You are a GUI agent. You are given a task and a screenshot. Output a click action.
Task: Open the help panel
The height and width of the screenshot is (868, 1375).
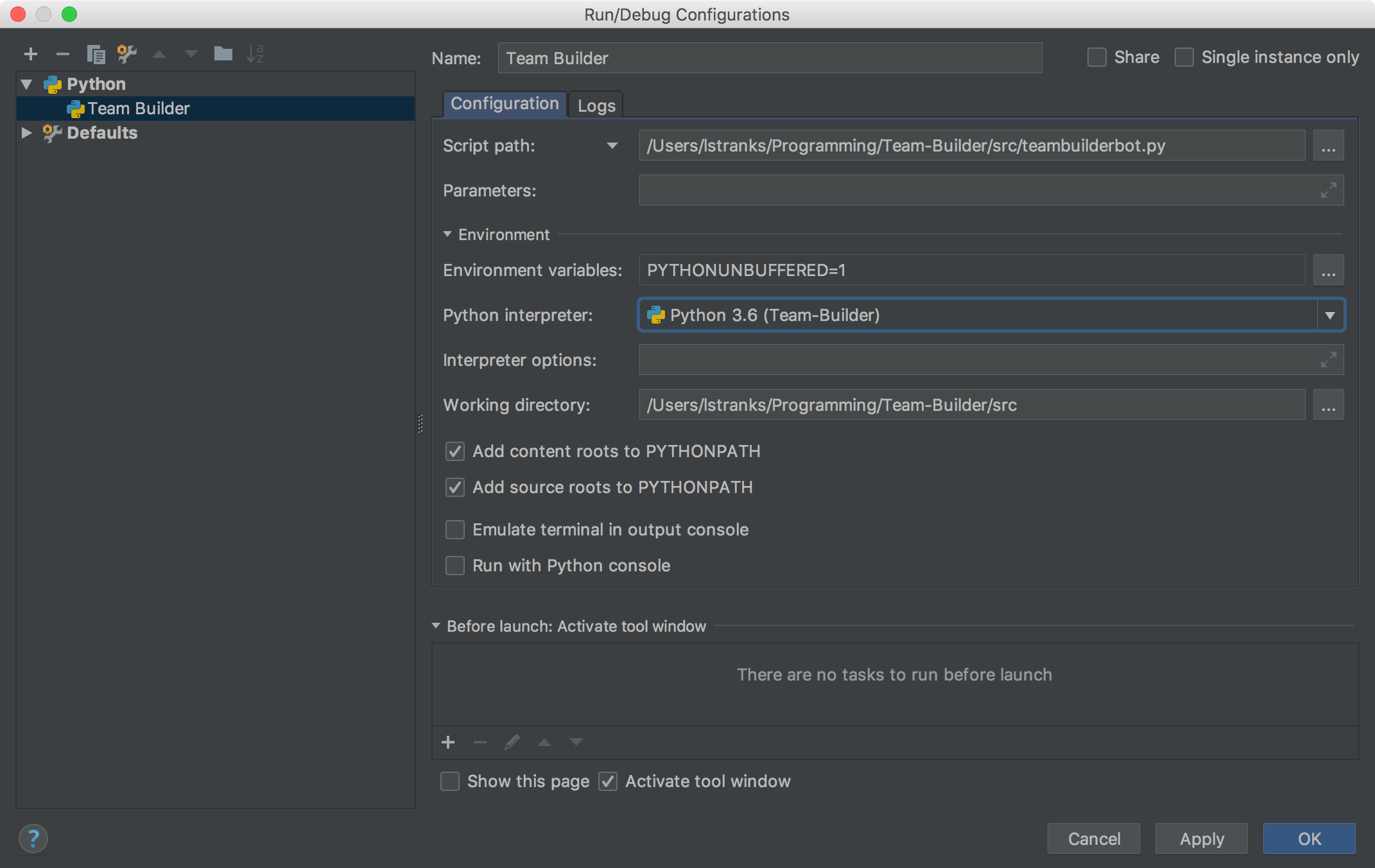click(x=33, y=838)
